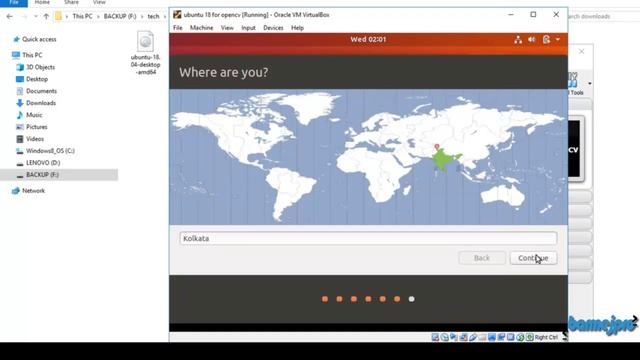The width and height of the screenshot is (640, 360).
Task: Click Explorer back arrow
Action: tap(9, 16)
